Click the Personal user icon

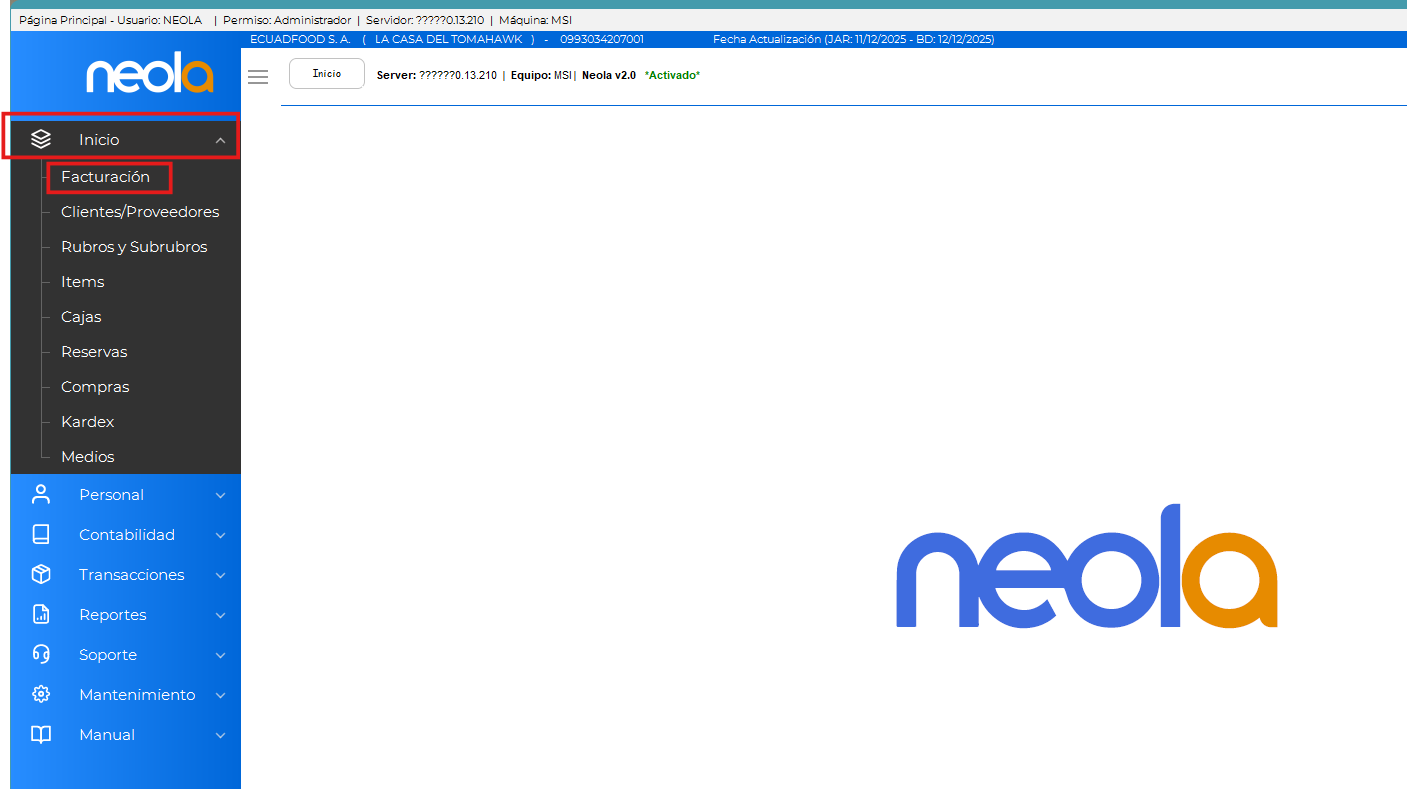[x=41, y=494]
